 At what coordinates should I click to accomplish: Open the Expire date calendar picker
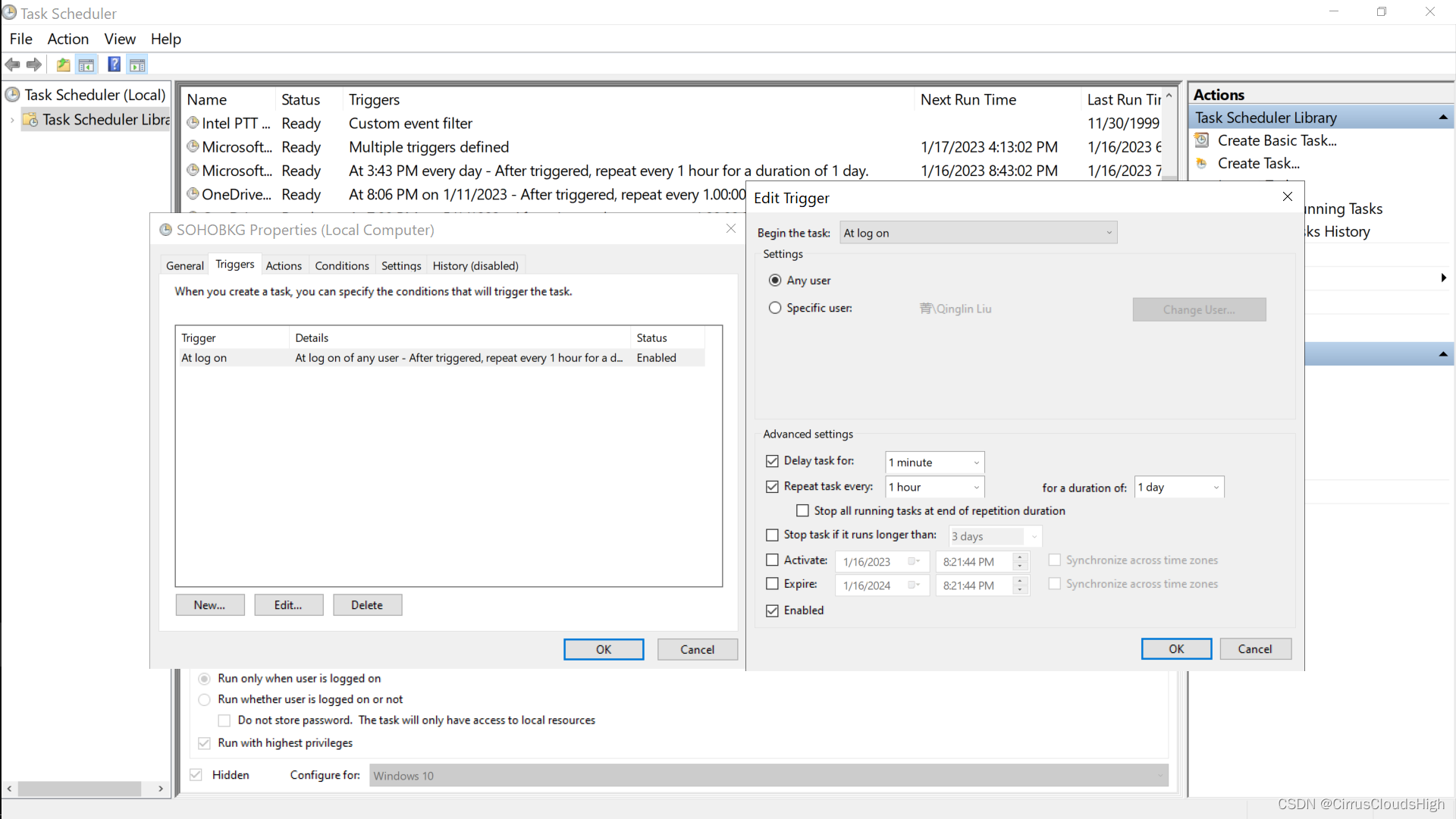click(914, 585)
